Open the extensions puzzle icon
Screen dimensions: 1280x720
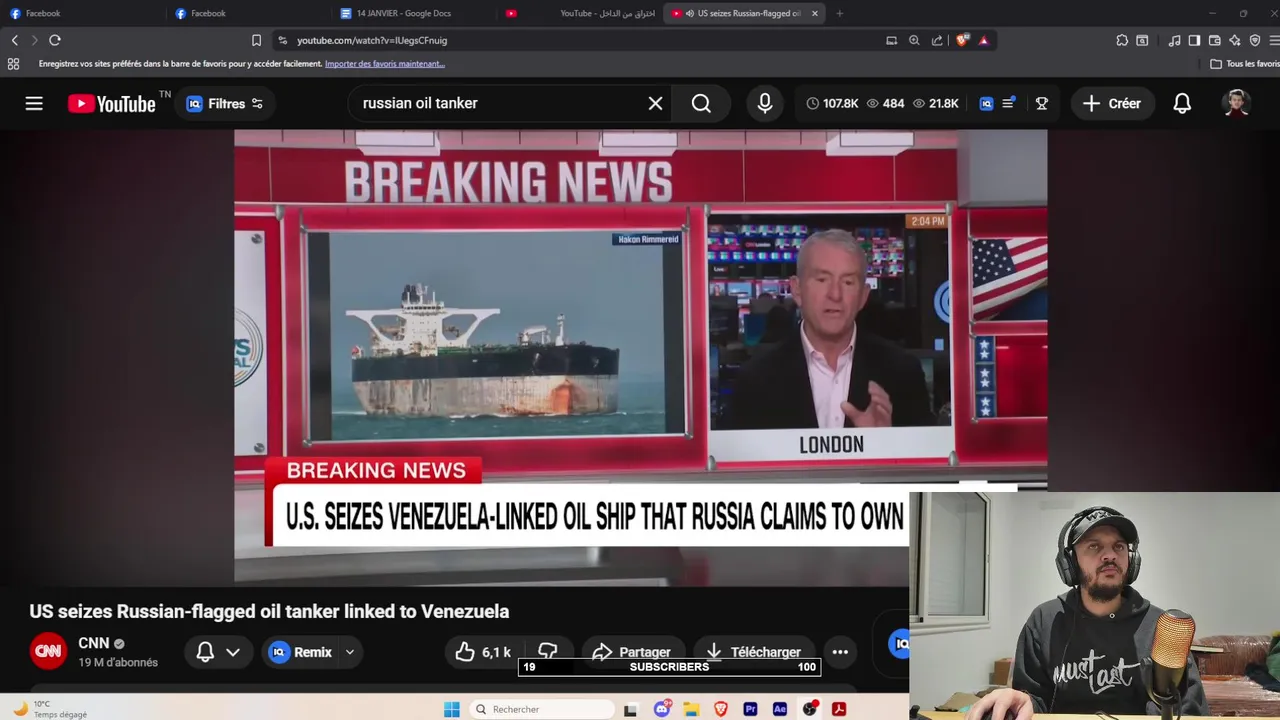click(1122, 40)
